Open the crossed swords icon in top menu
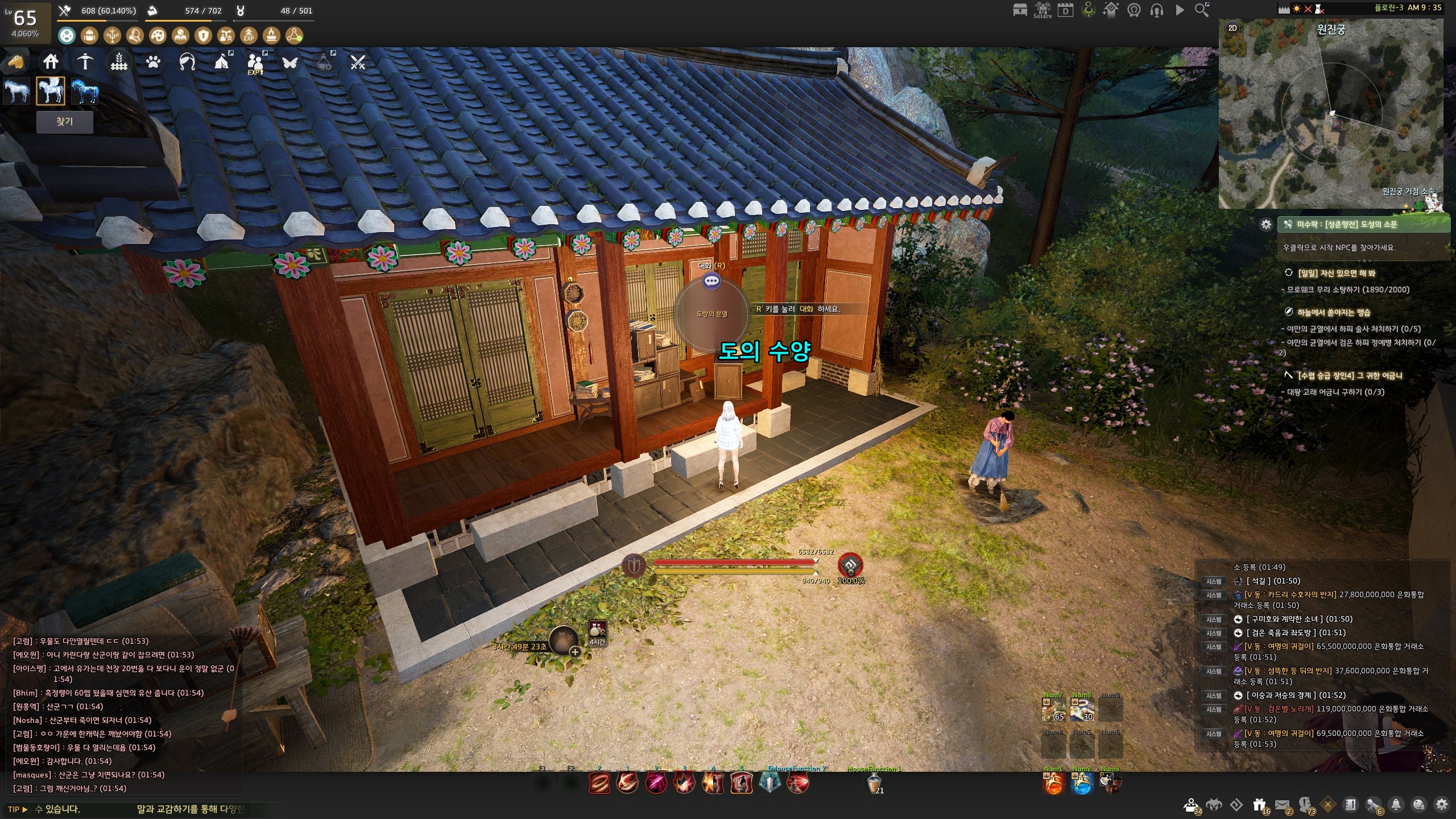1456x819 pixels. (x=358, y=62)
